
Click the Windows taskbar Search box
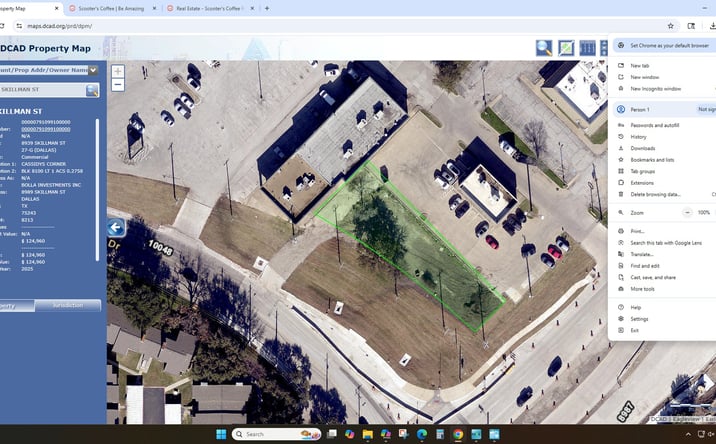tap(277, 434)
